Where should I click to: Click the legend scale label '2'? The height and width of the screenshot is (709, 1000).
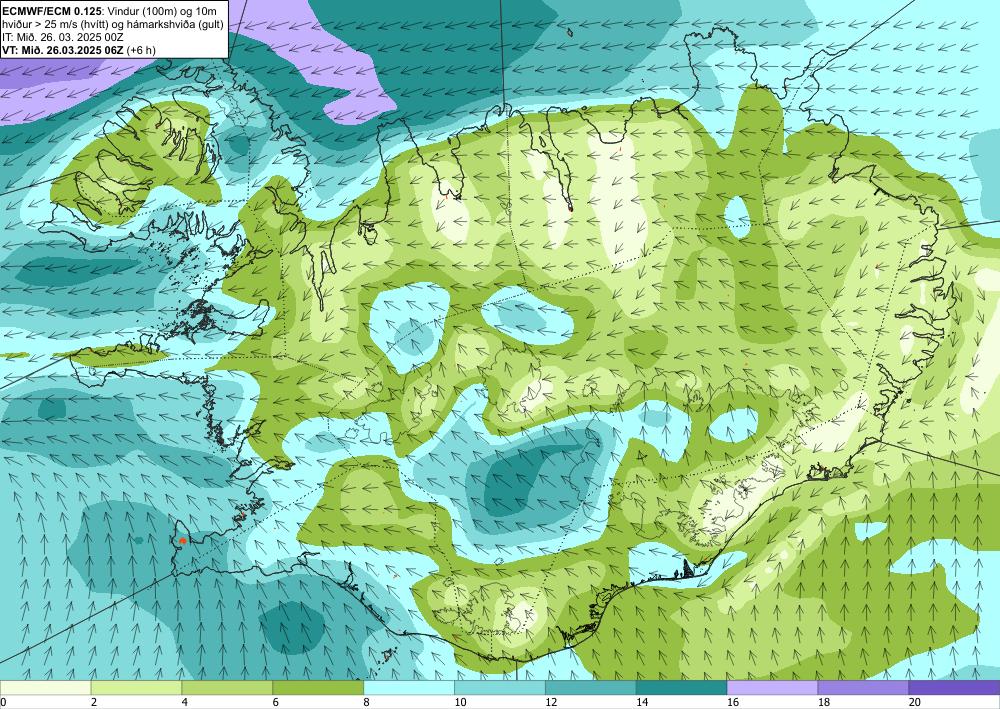(x=94, y=702)
